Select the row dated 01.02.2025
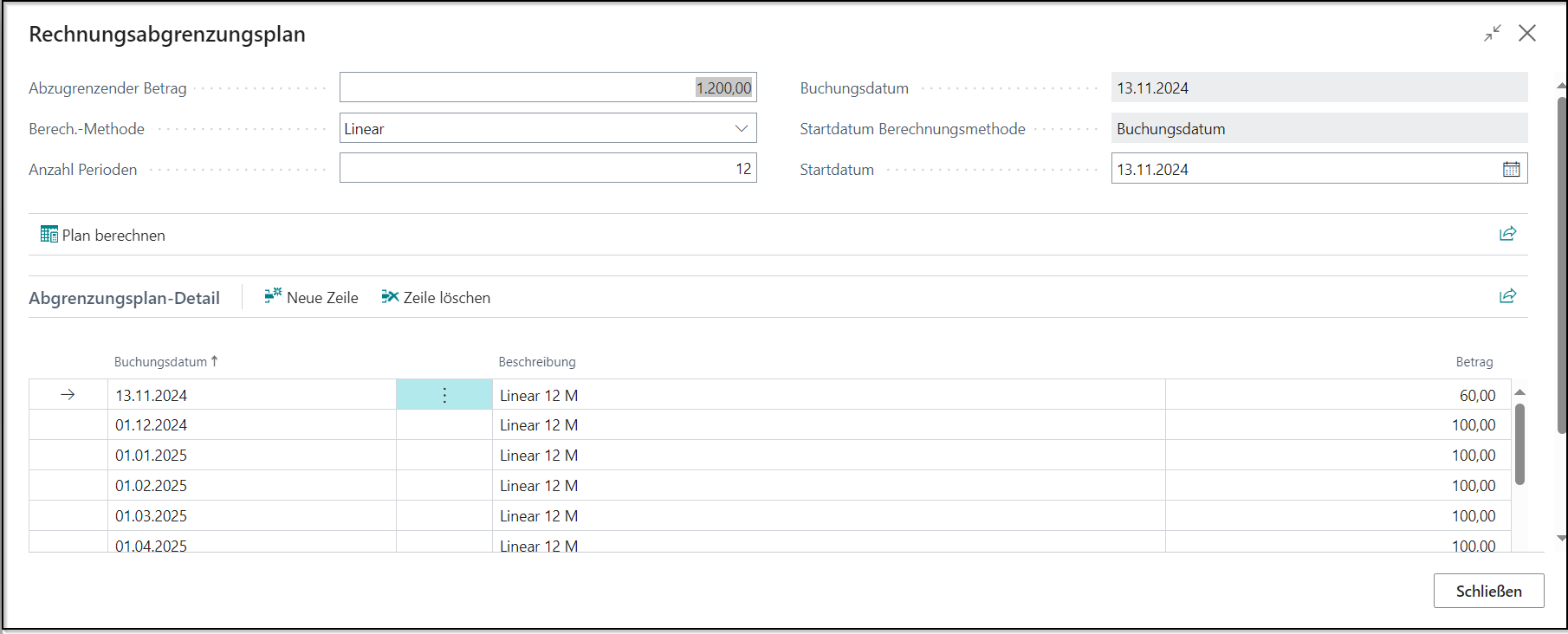 (152, 486)
